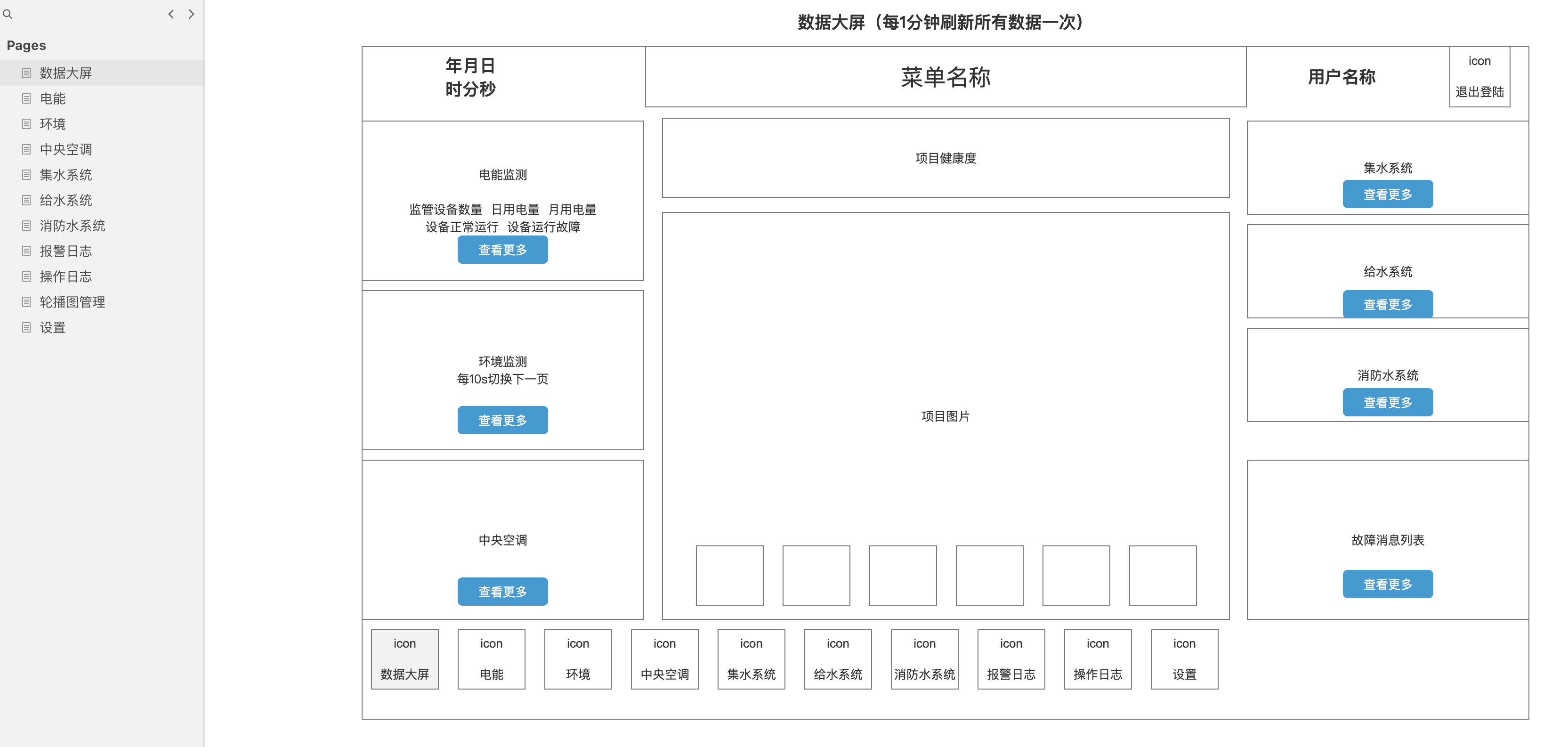This screenshot has height=747, width=1568.
Task: Select the 给水系统 icon in bottom nav
Action: 838,659
